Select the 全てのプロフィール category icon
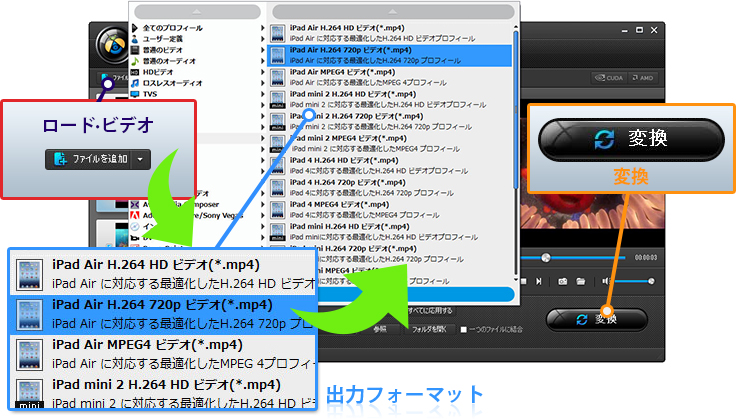Screen dimensions: 736x419 [135, 28]
